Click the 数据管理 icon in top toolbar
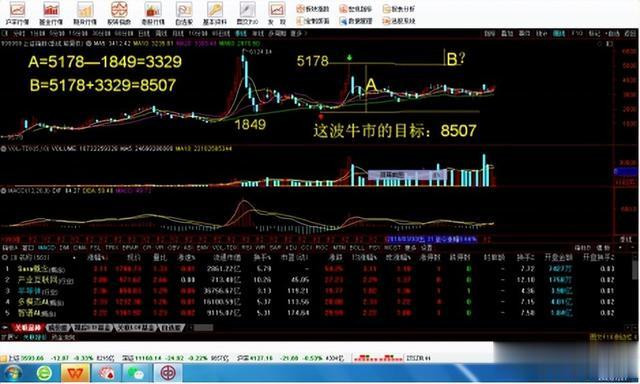 (356, 21)
